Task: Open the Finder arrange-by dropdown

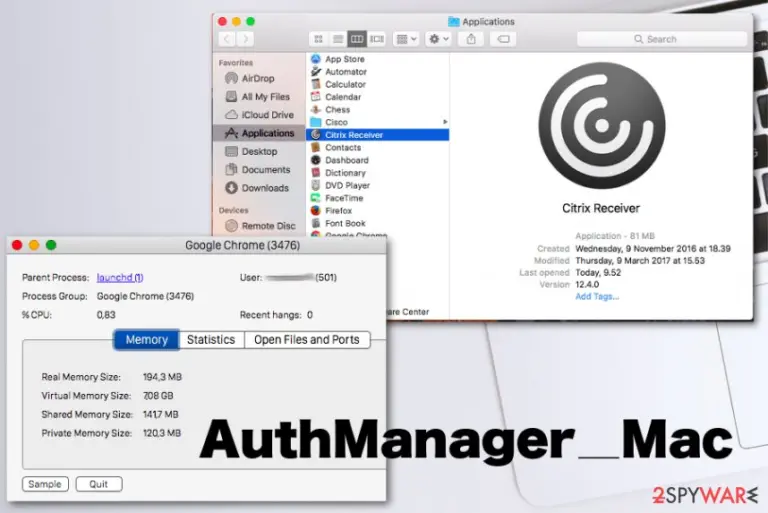Action: (406, 39)
